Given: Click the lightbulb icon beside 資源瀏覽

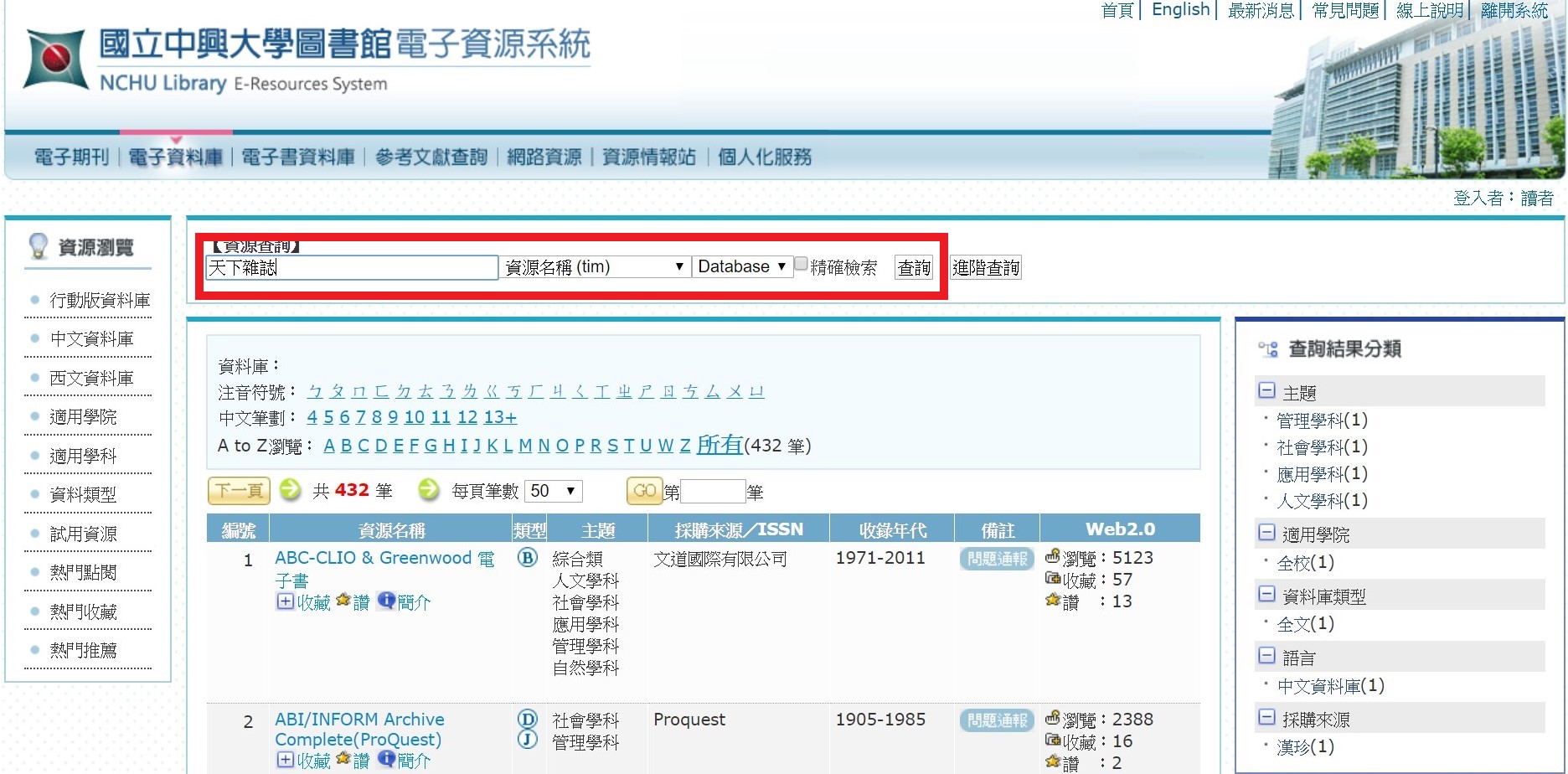Looking at the screenshot, I should (39, 246).
